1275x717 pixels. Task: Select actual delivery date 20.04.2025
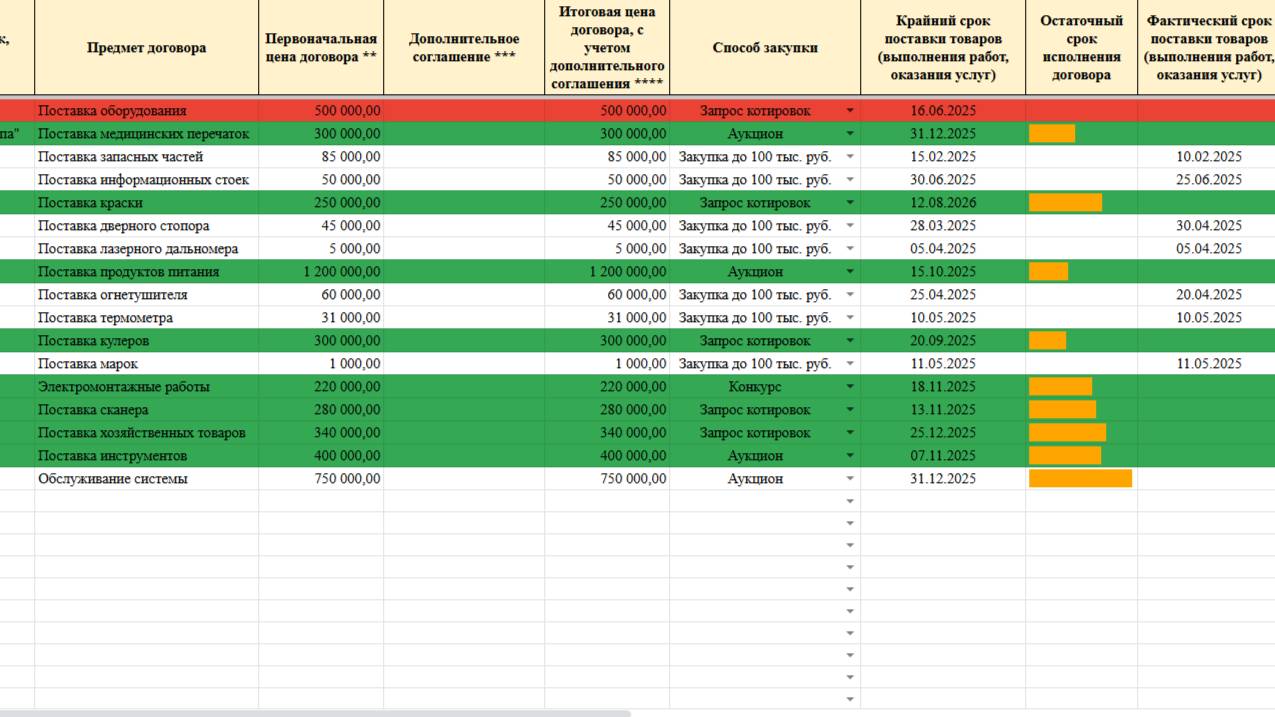coord(1207,295)
